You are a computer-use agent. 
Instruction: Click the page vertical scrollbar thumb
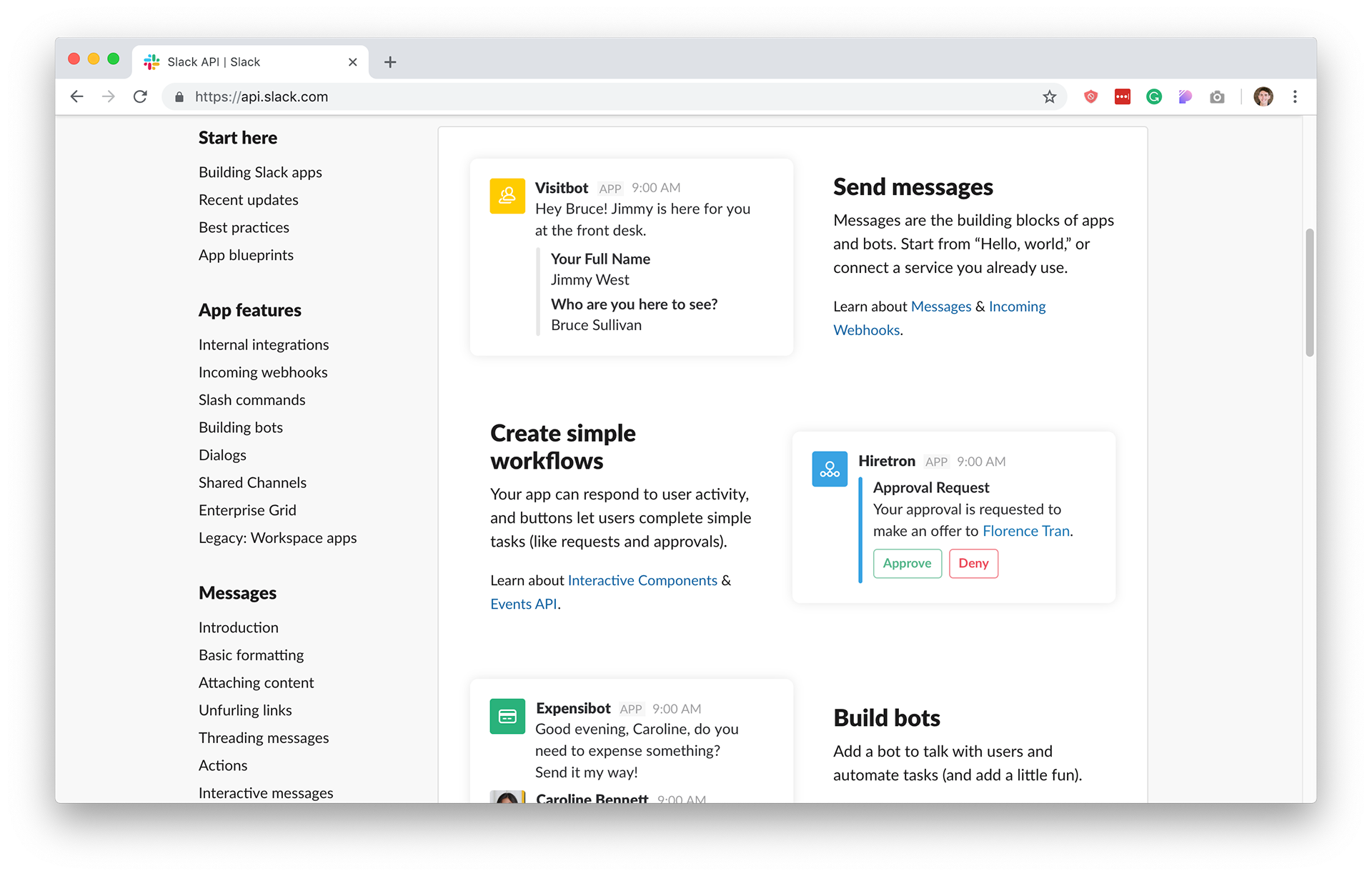point(1309,292)
